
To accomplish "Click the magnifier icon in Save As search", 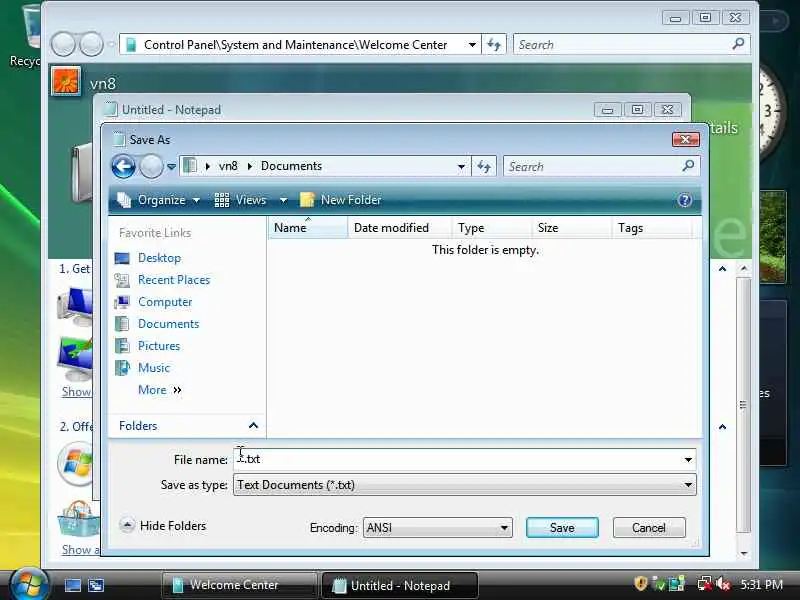I will pyautogui.click(x=688, y=166).
